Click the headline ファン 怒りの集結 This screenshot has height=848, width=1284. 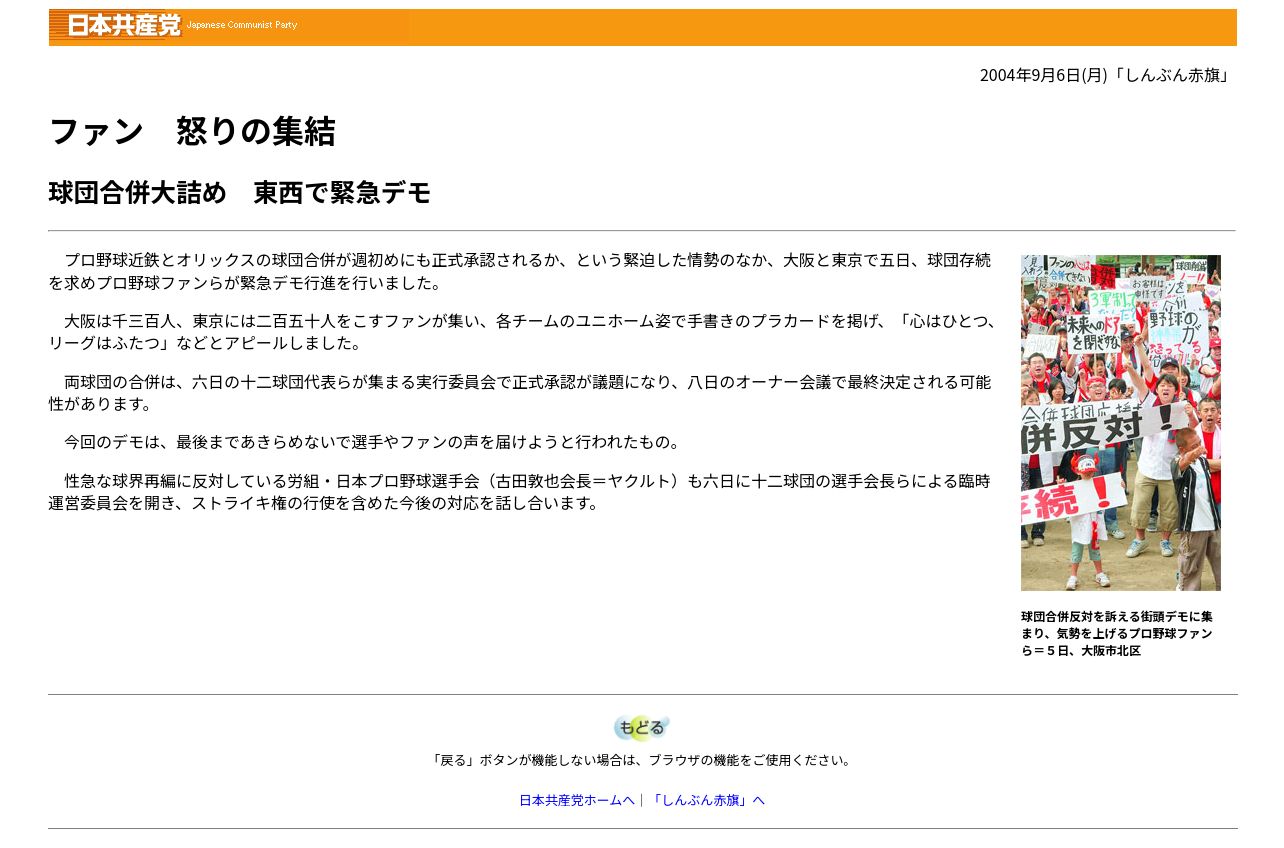192,131
